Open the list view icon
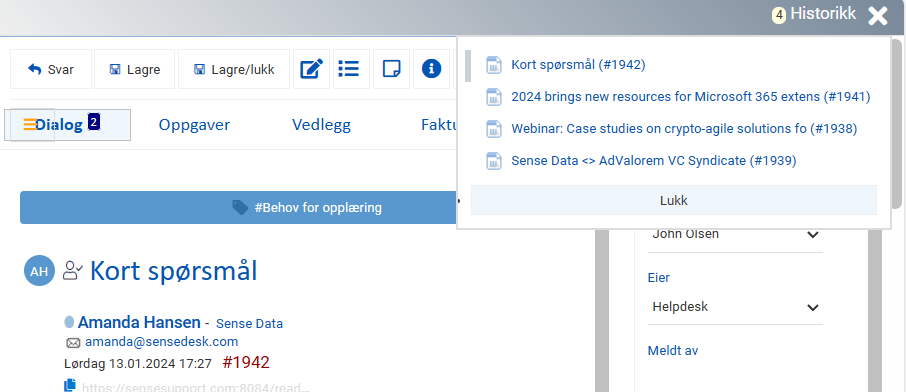This screenshot has height=392, width=906. (x=348, y=69)
